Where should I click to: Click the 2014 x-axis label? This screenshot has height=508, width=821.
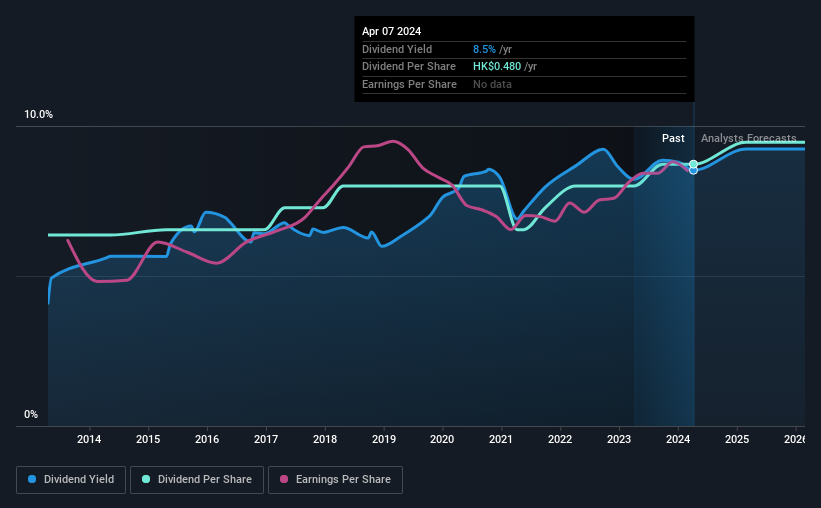coord(89,439)
